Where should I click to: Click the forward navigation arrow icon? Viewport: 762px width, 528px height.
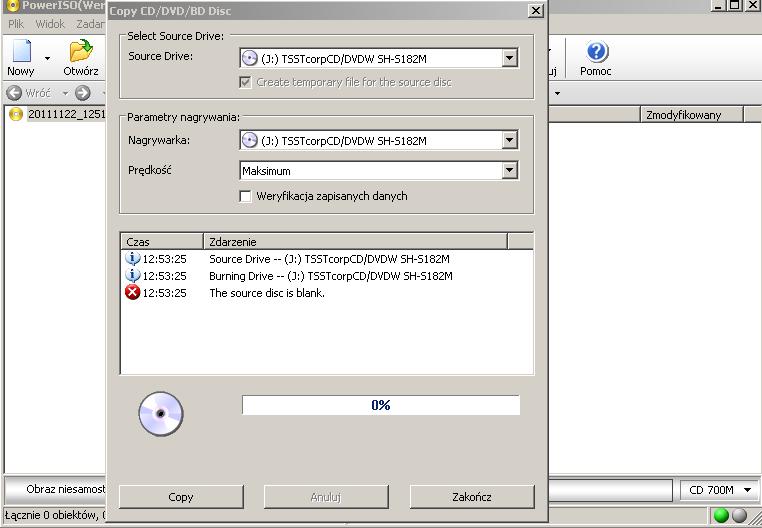coord(83,93)
